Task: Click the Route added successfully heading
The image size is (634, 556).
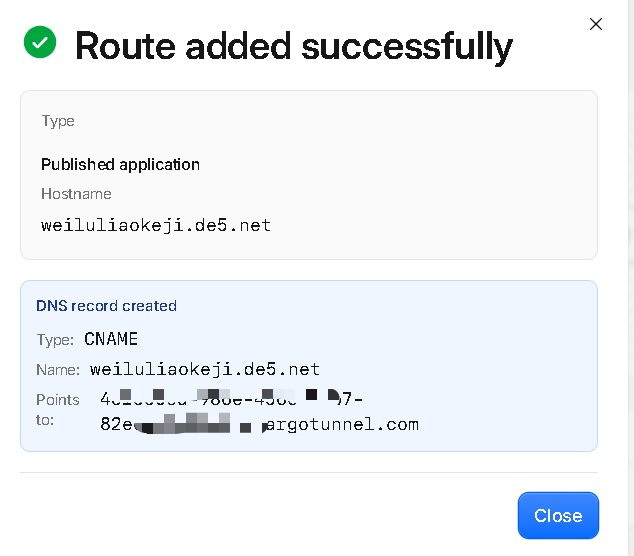Action: [294, 47]
